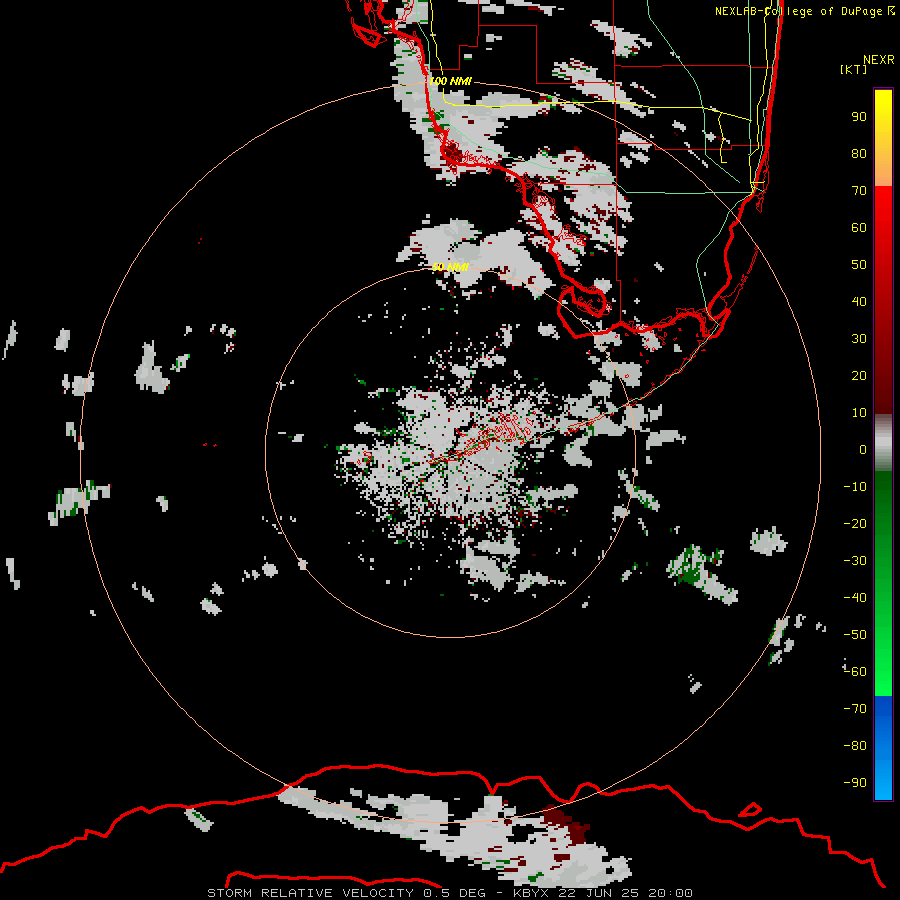Select the 90 value on the velocity scale
This screenshot has width=900, height=900.
tap(859, 117)
